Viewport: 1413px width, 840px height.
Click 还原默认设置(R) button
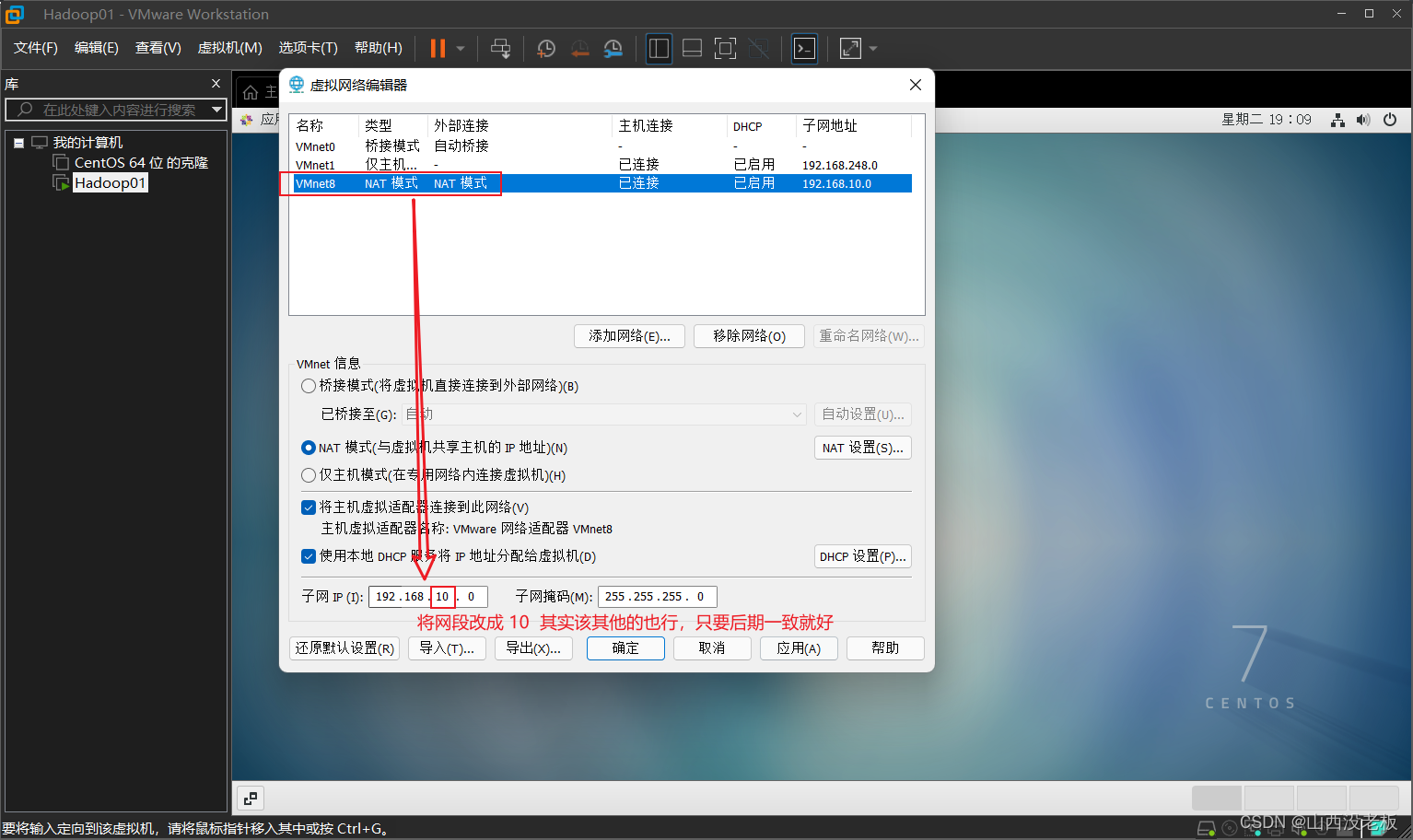[344, 648]
